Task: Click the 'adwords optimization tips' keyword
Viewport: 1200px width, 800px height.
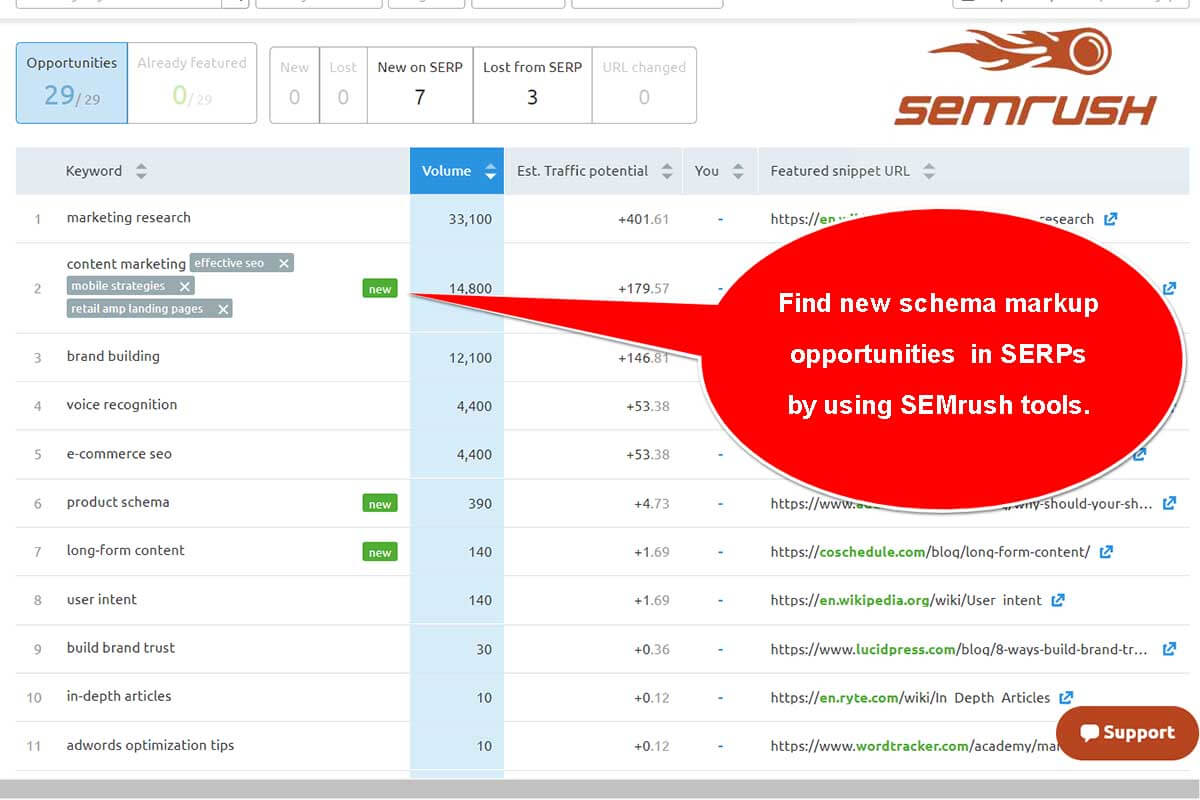Action: (150, 745)
